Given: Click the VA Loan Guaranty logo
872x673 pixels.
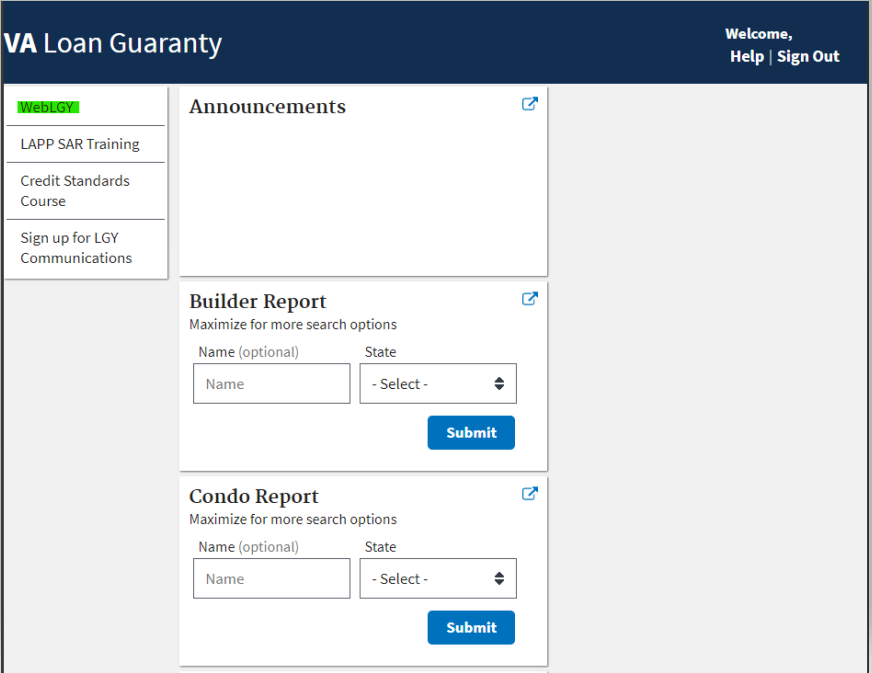Looking at the screenshot, I should [x=113, y=43].
